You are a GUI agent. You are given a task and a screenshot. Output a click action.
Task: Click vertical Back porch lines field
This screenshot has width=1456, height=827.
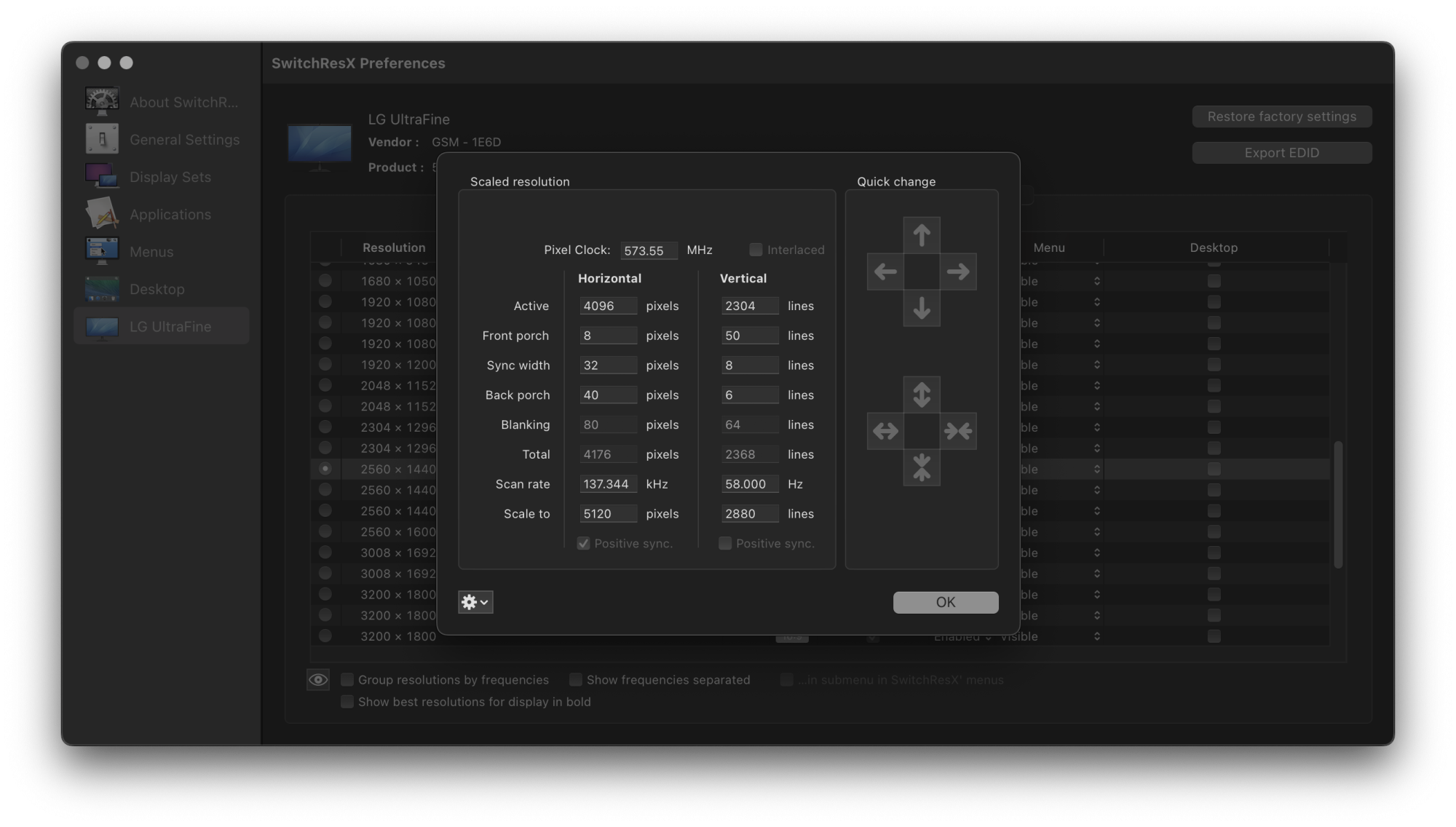coord(750,395)
